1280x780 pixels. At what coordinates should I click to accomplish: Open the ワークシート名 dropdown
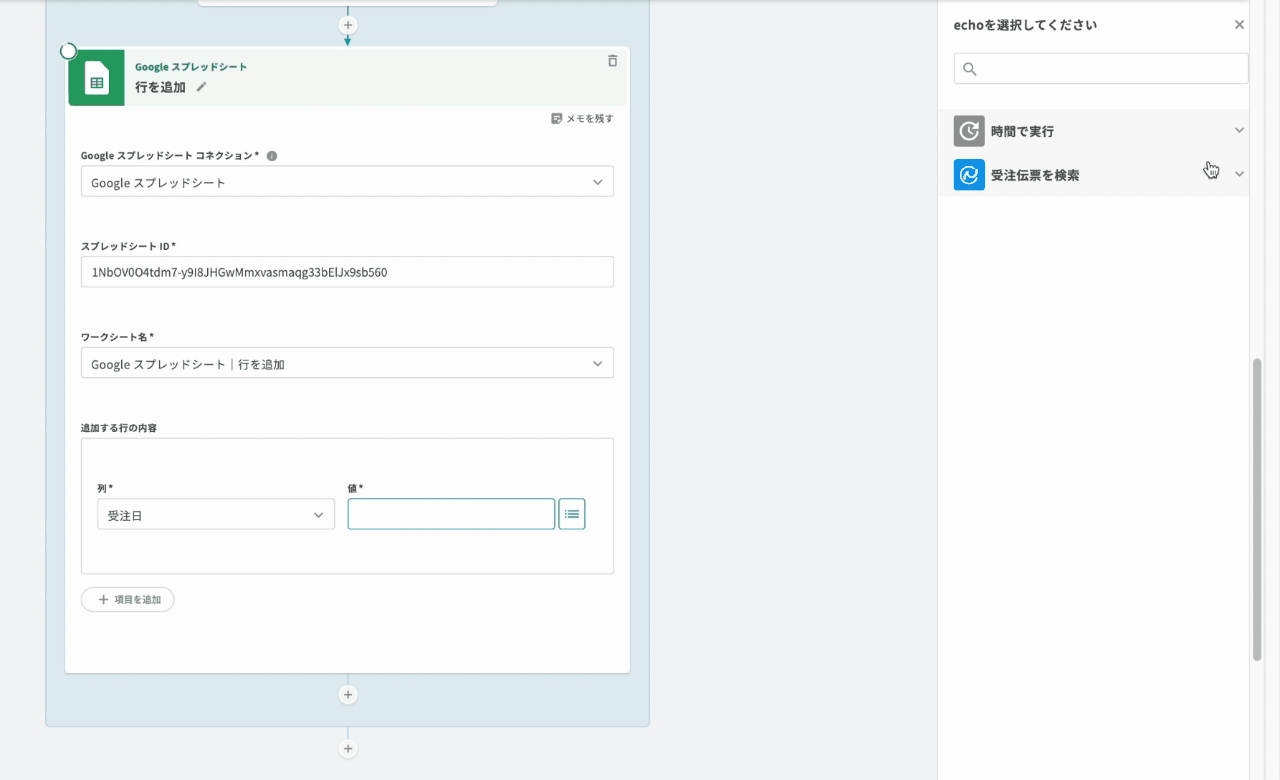(347, 363)
